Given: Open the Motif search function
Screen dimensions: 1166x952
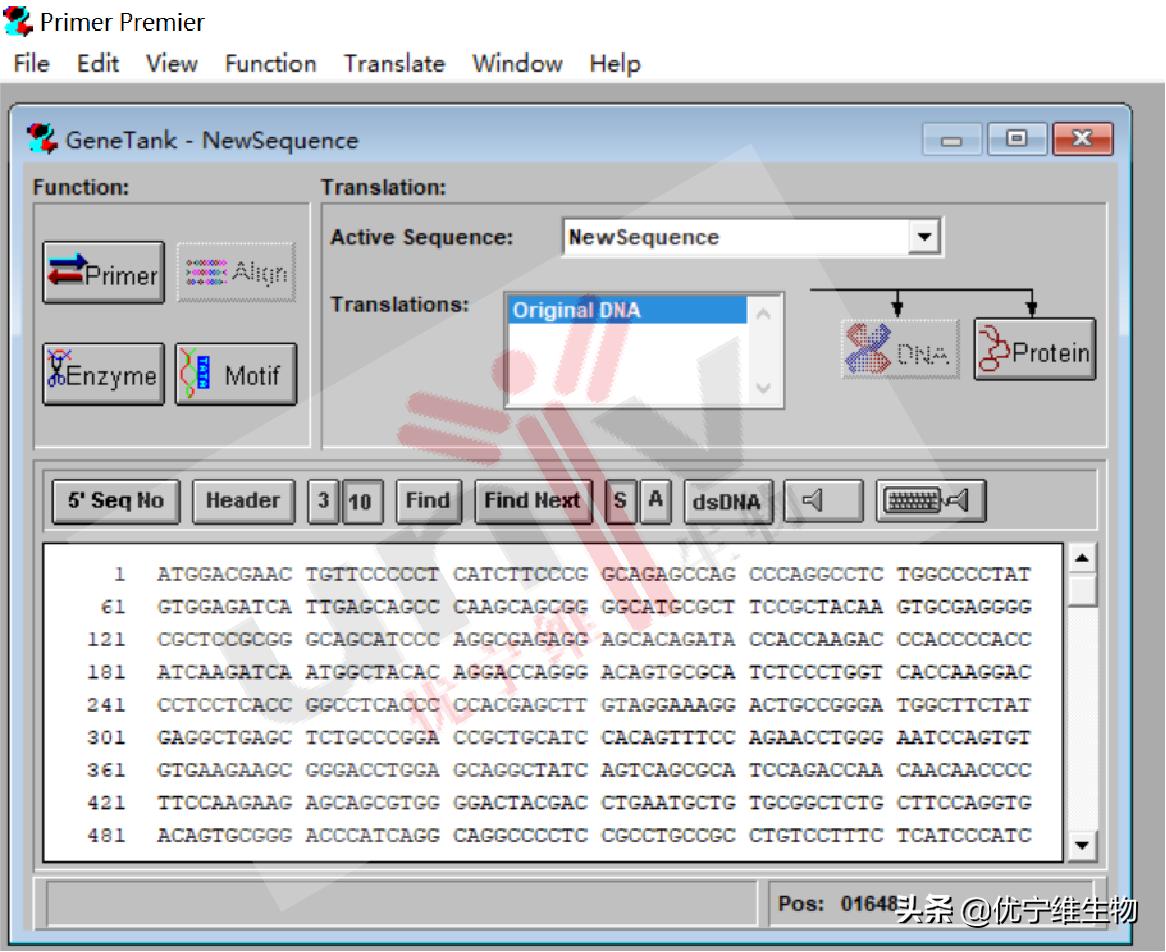Looking at the screenshot, I should (x=236, y=374).
